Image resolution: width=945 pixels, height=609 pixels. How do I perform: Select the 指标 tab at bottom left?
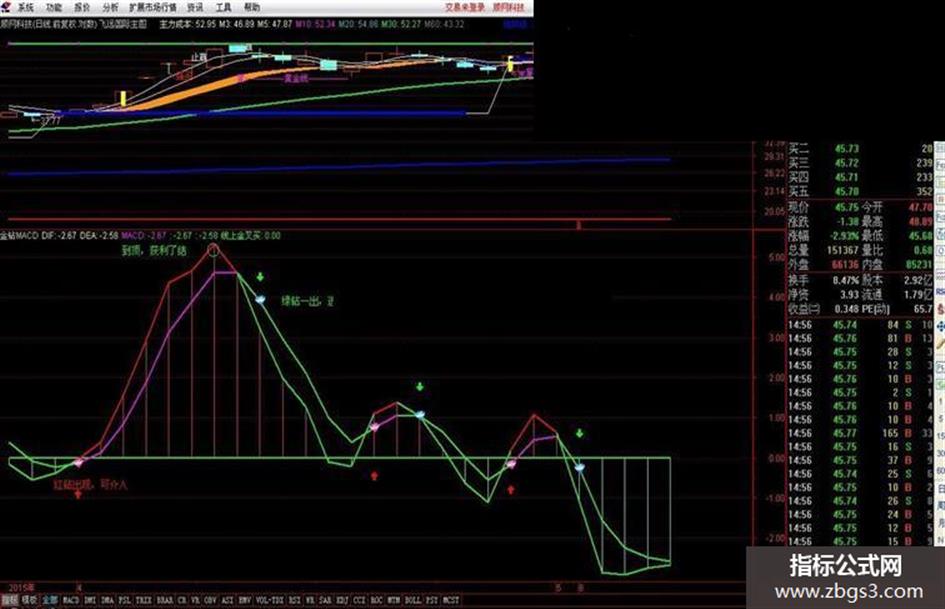[x=10, y=600]
